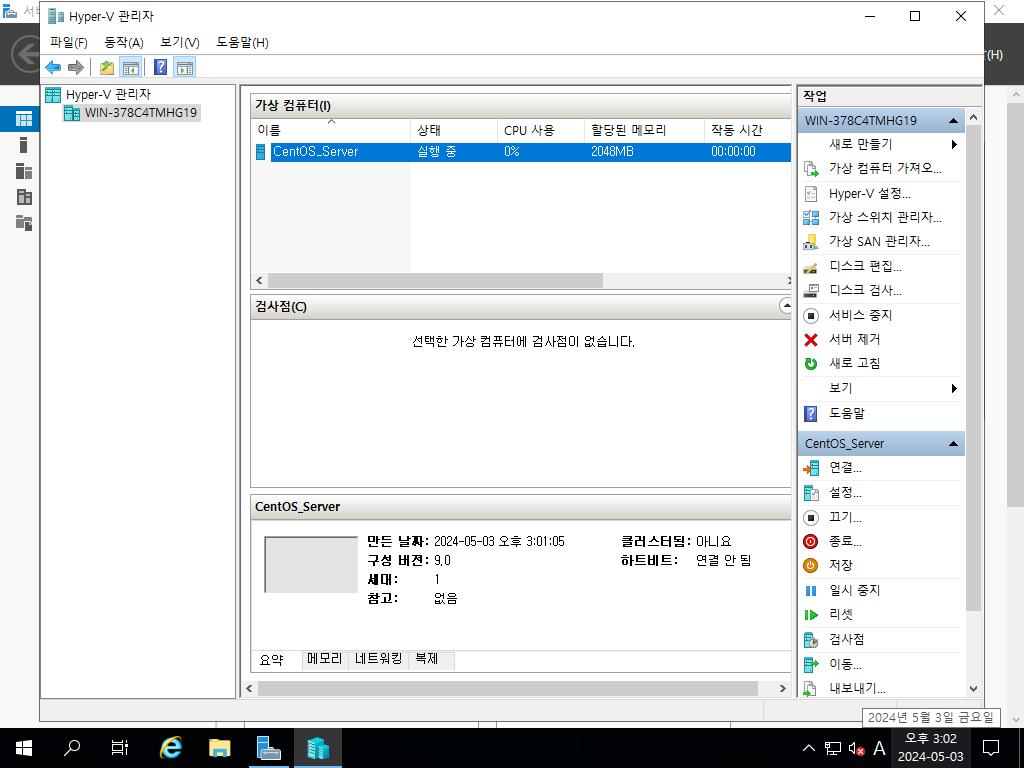Click 끄기 to turn off the VM
The height and width of the screenshot is (768, 1024).
845,517
